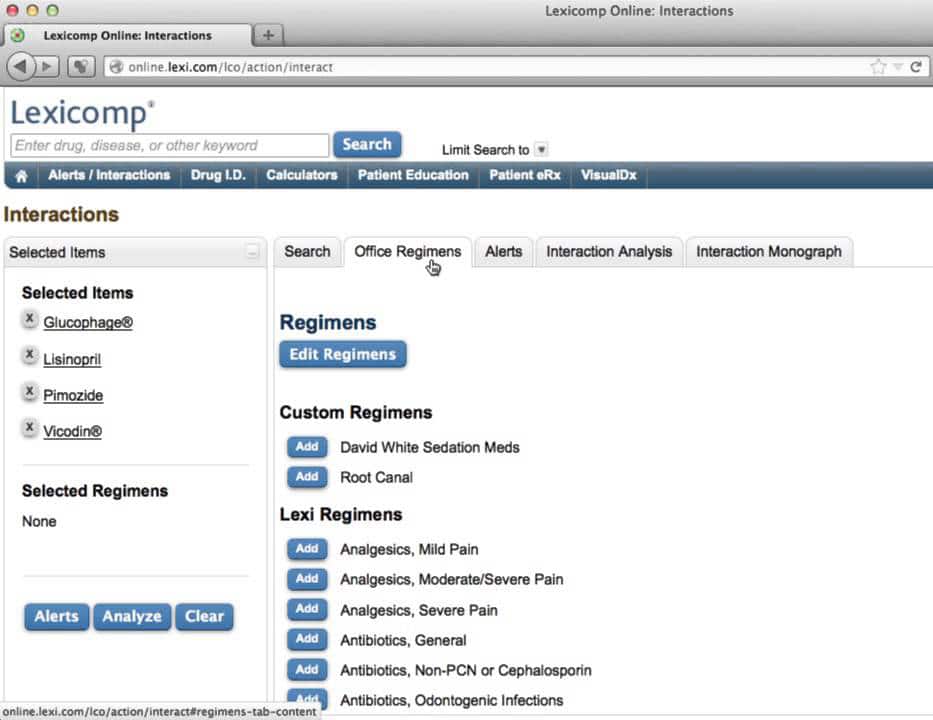The height and width of the screenshot is (720, 933).
Task: Click the Analgesics, Mild Pain regimen name
Action: (x=409, y=549)
